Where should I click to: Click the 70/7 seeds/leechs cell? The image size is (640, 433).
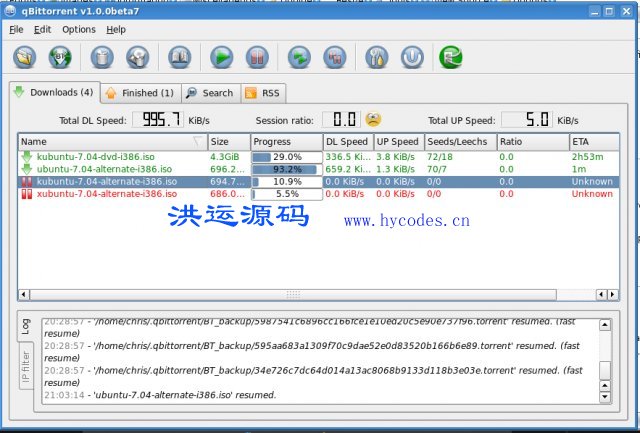(x=436, y=169)
